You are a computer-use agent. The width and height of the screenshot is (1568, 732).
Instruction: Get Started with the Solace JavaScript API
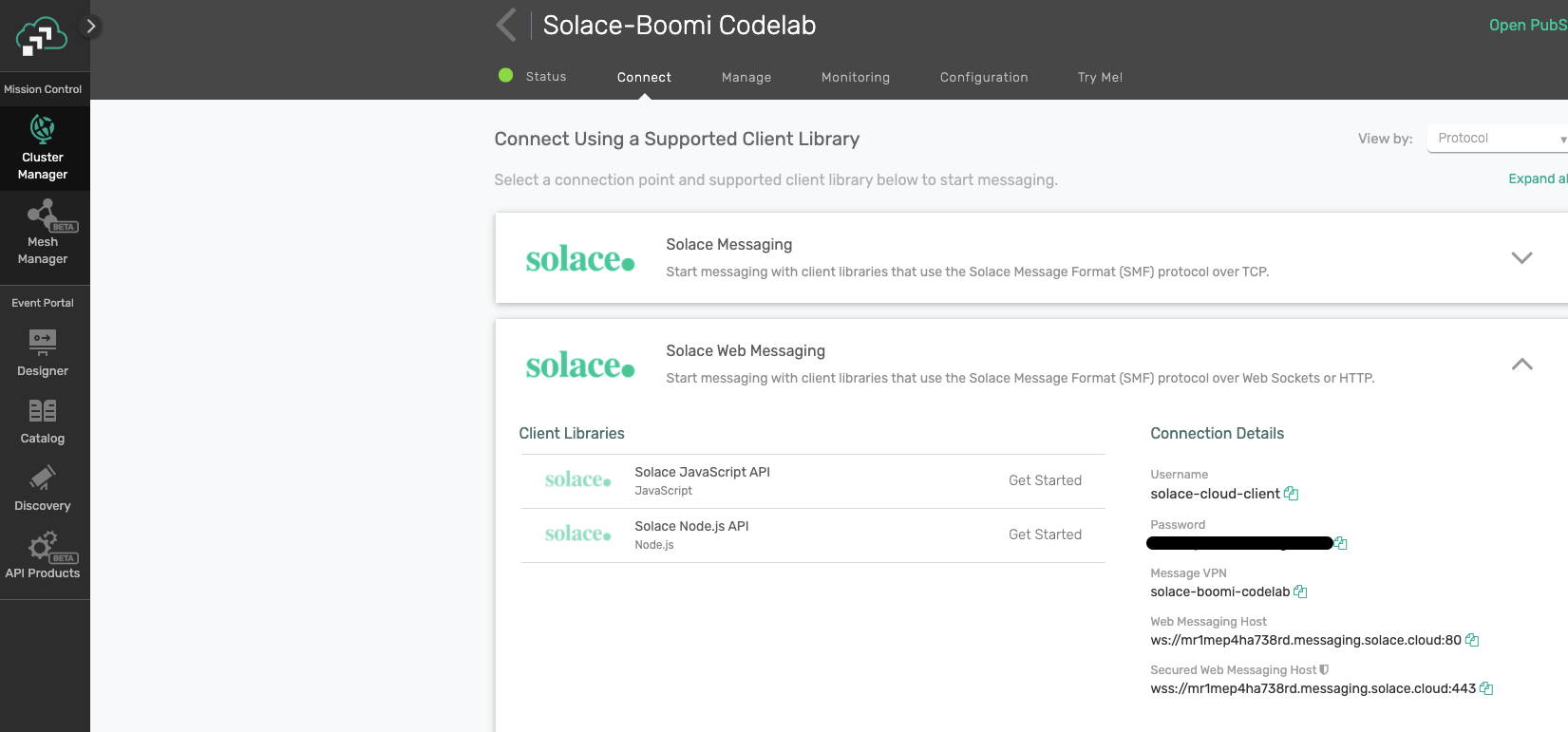tap(1045, 480)
